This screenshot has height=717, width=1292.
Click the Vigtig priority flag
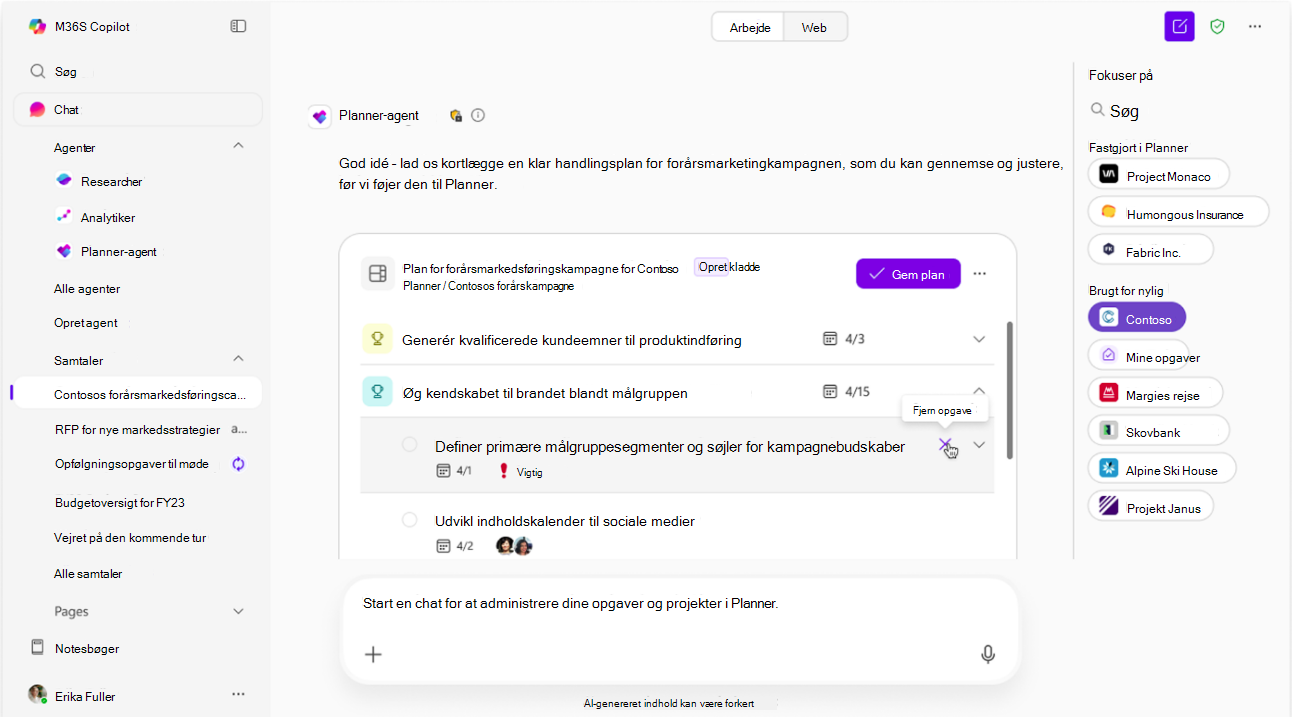coord(520,471)
